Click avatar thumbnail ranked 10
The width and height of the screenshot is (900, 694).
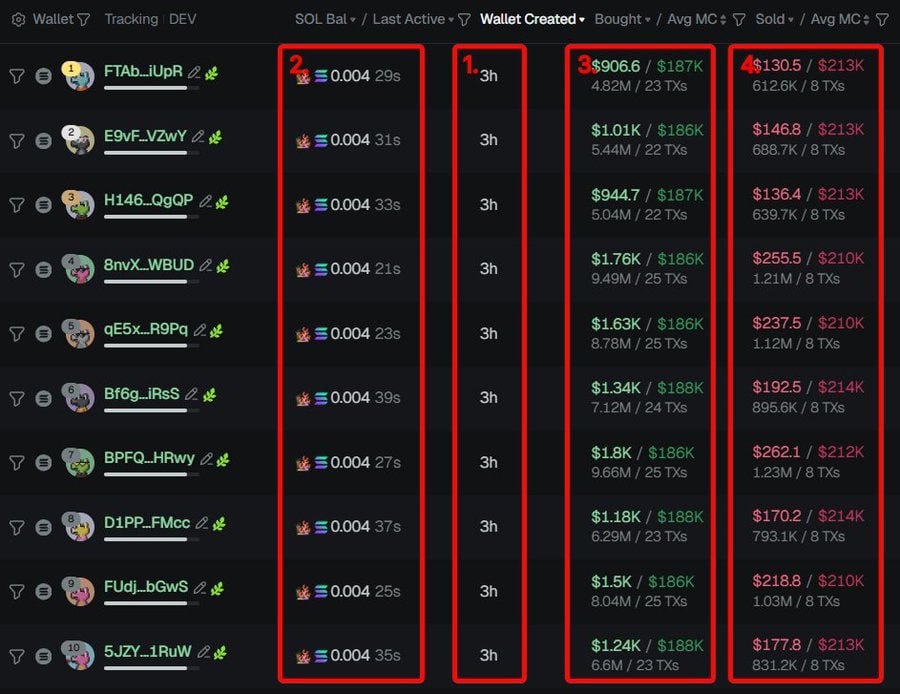[x=79, y=656]
